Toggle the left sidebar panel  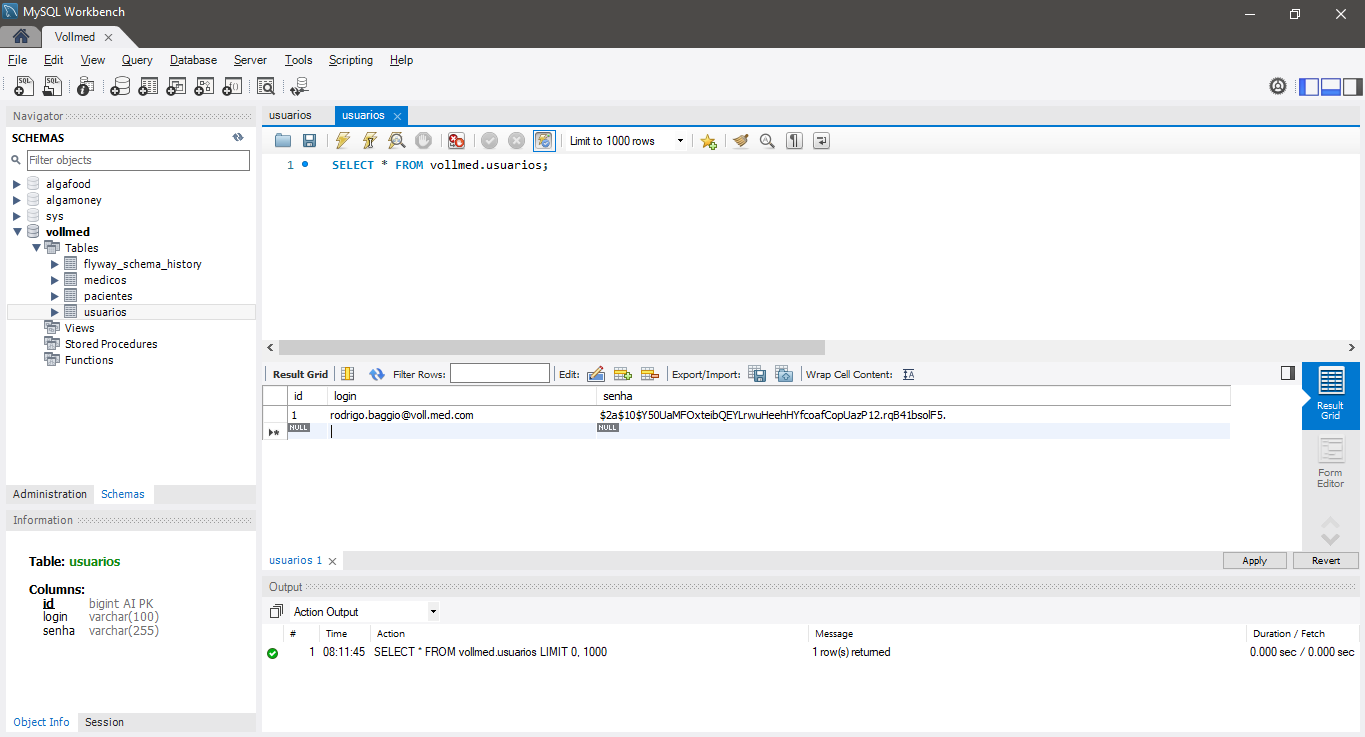(x=1309, y=86)
